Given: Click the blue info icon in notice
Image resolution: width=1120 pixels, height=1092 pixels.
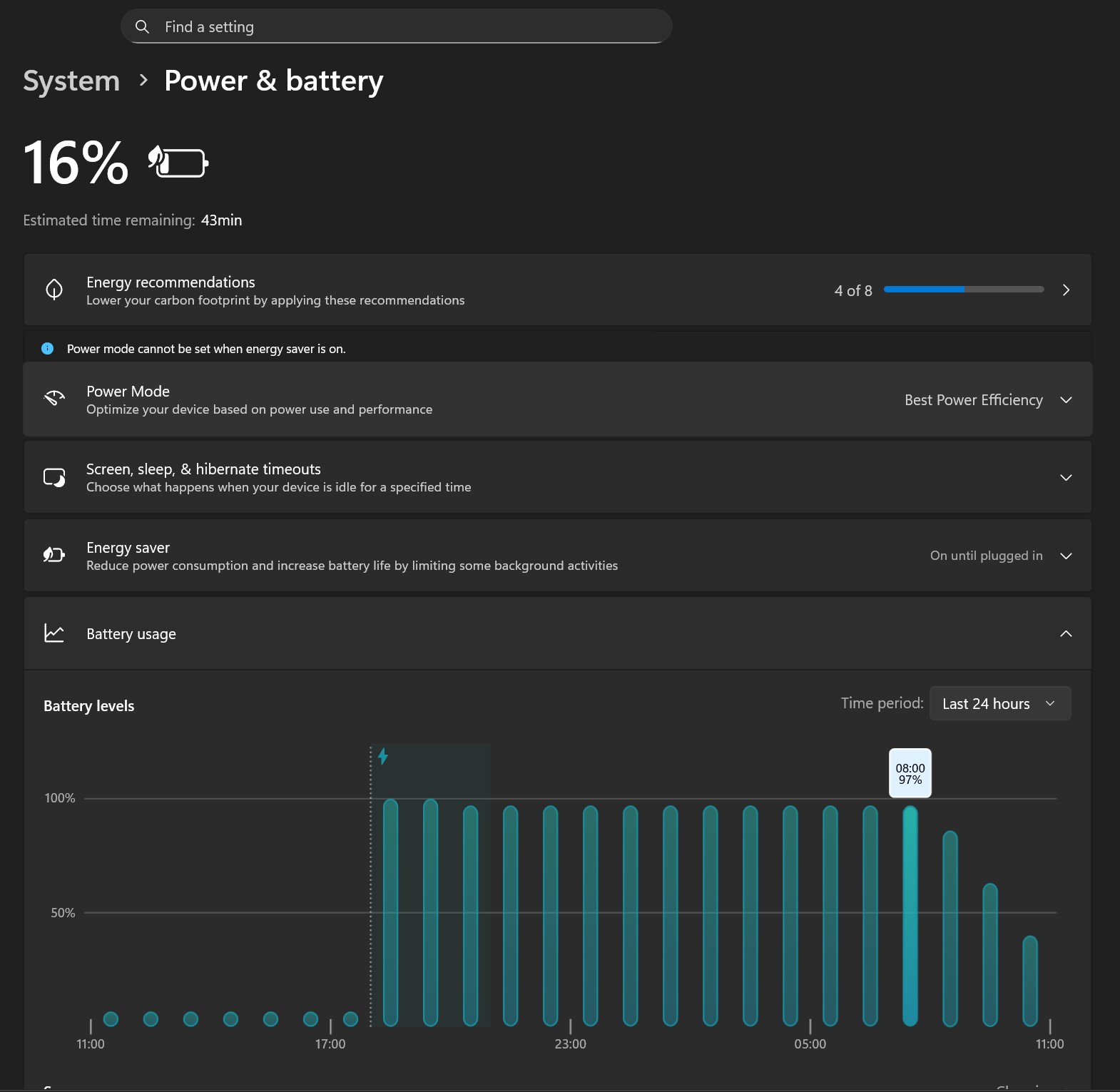Looking at the screenshot, I should (48, 349).
